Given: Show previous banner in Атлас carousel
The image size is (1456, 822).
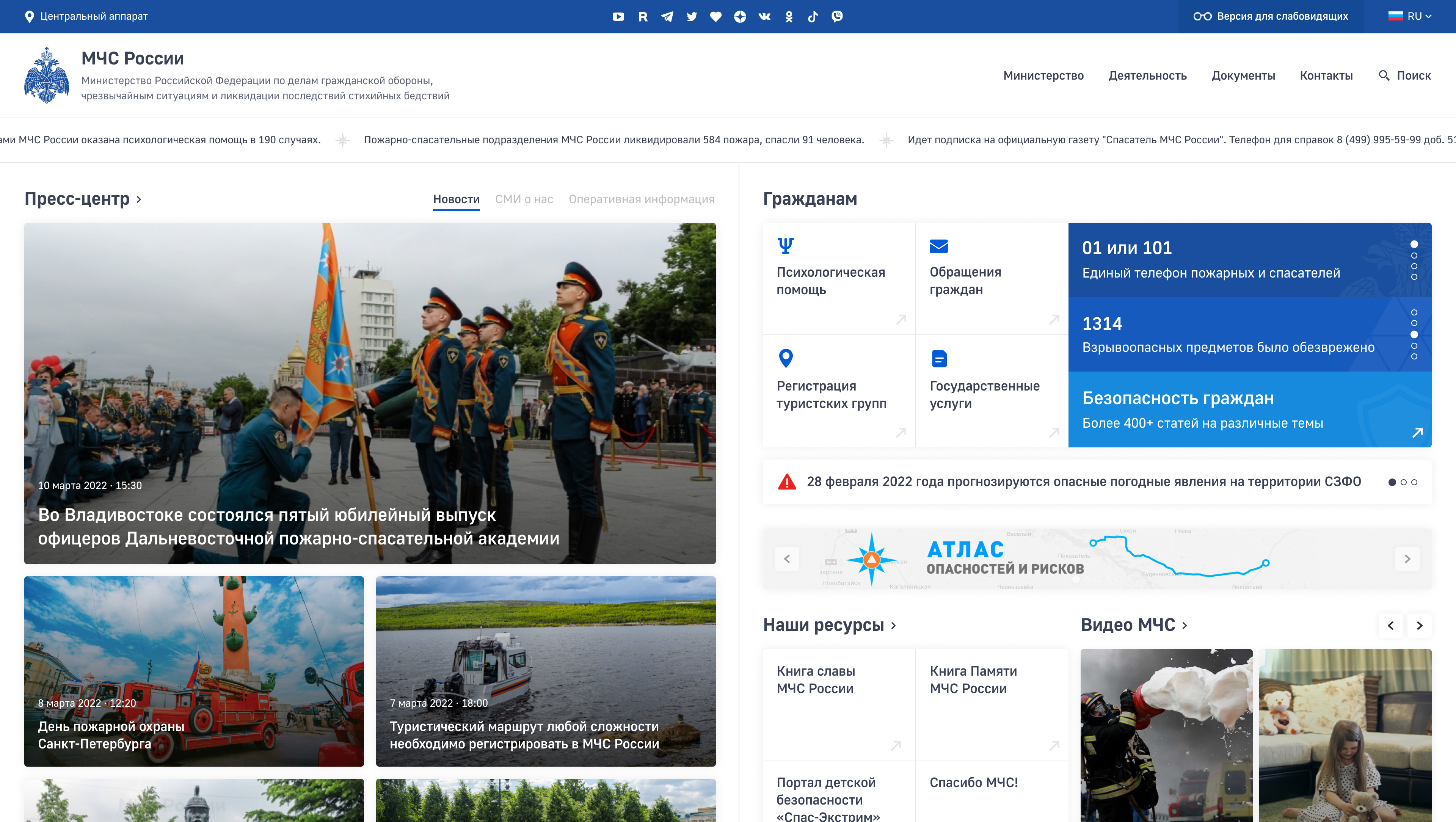Looking at the screenshot, I should (787, 558).
